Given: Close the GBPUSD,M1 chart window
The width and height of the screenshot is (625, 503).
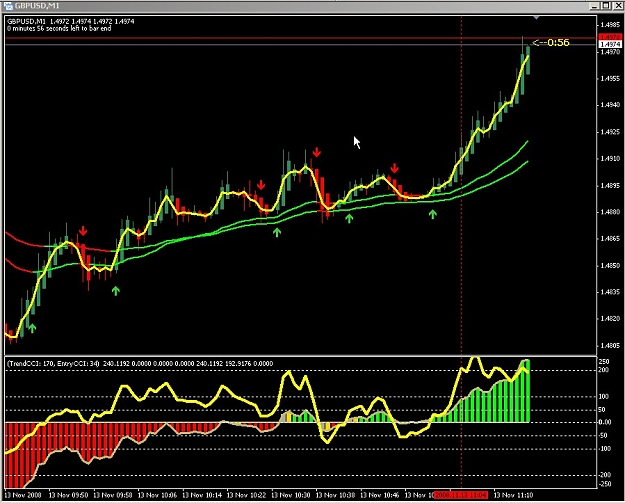Looking at the screenshot, I should [x=617, y=6].
